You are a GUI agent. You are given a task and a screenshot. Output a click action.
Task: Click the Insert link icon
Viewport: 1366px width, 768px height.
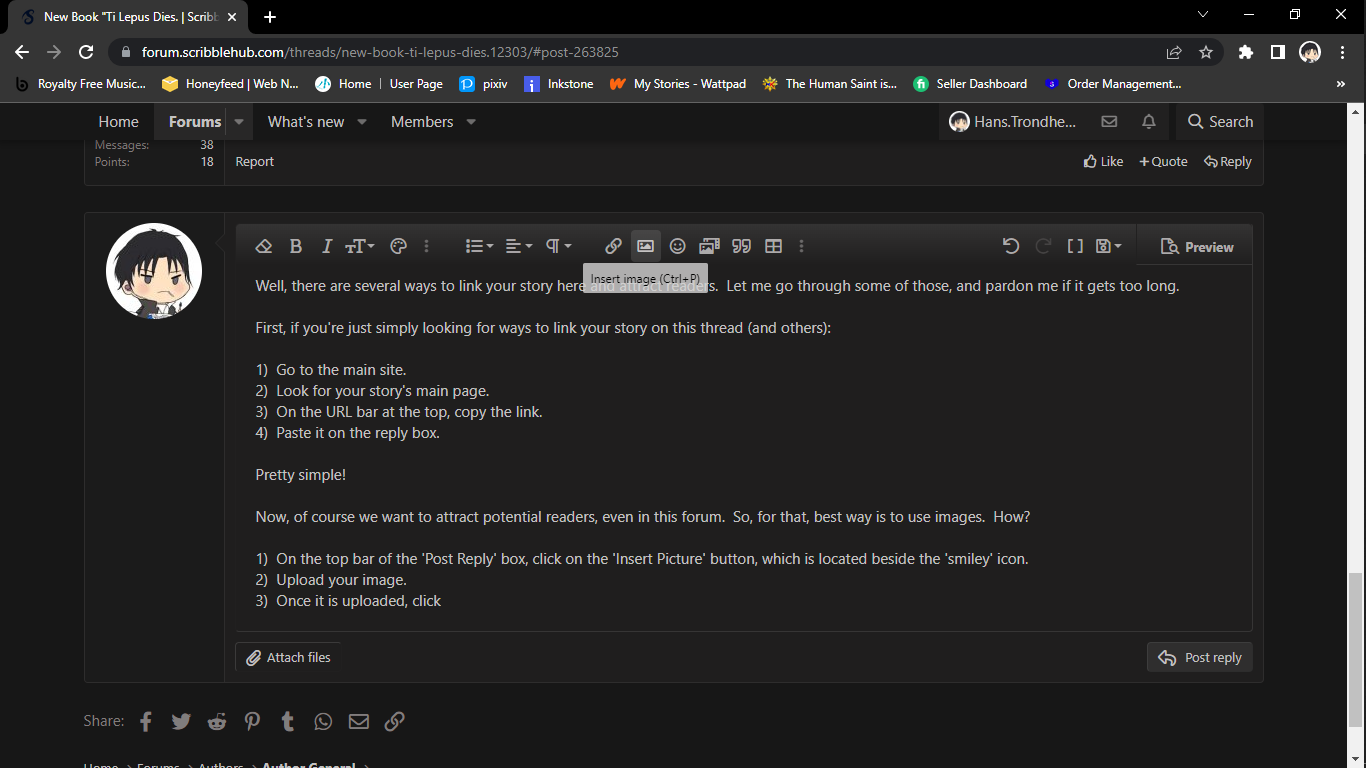[x=613, y=246]
